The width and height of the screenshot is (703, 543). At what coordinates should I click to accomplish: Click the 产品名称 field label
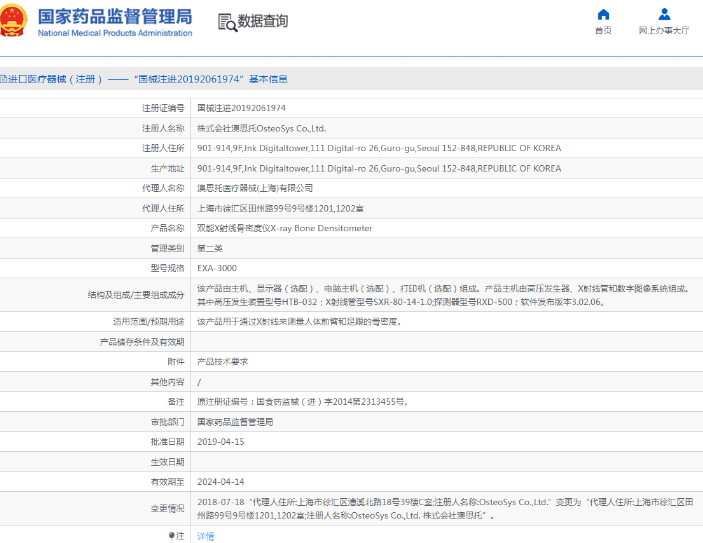point(167,228)
